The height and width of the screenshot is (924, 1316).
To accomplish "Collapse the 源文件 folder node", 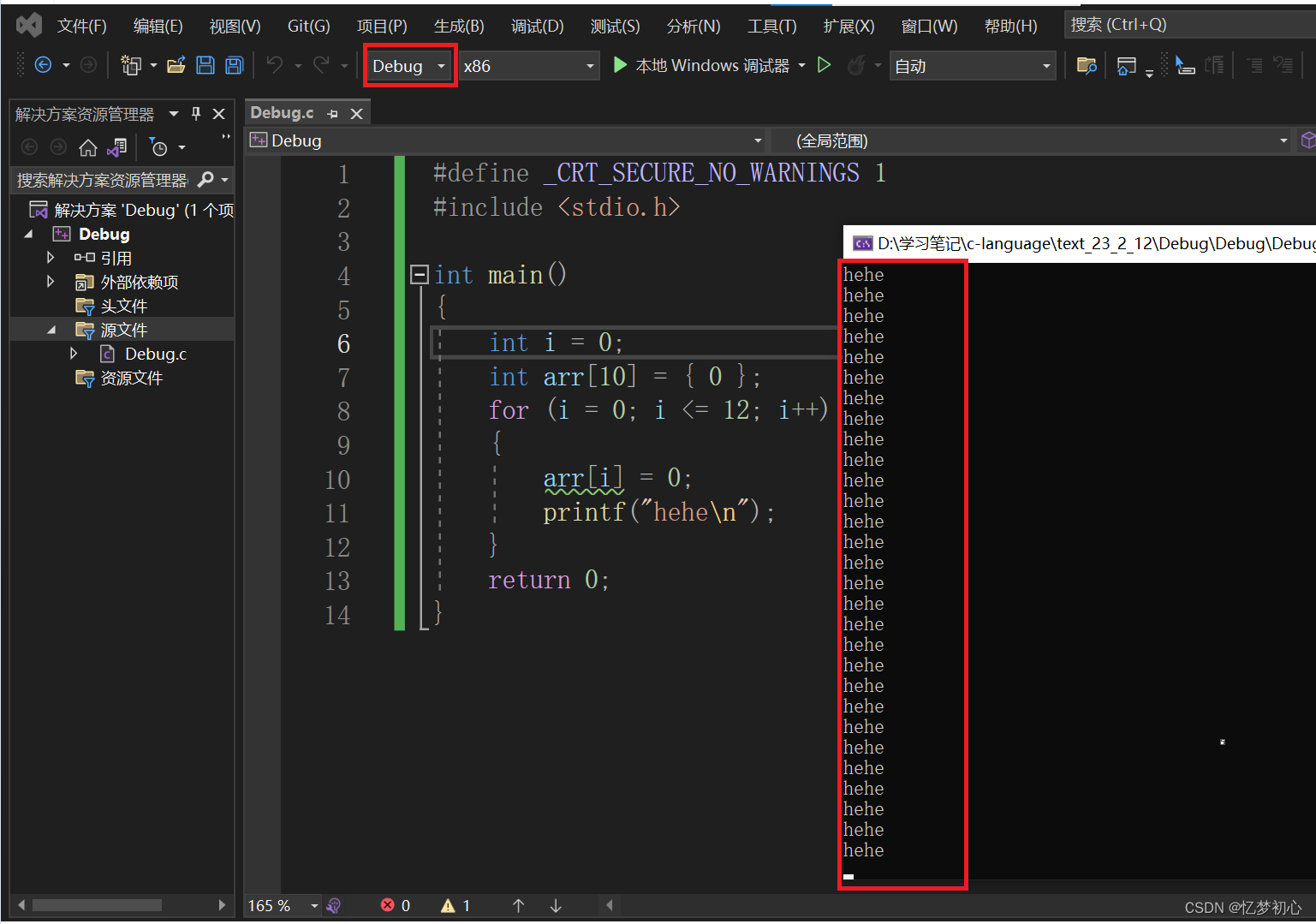I will click(x=51, y=330).
